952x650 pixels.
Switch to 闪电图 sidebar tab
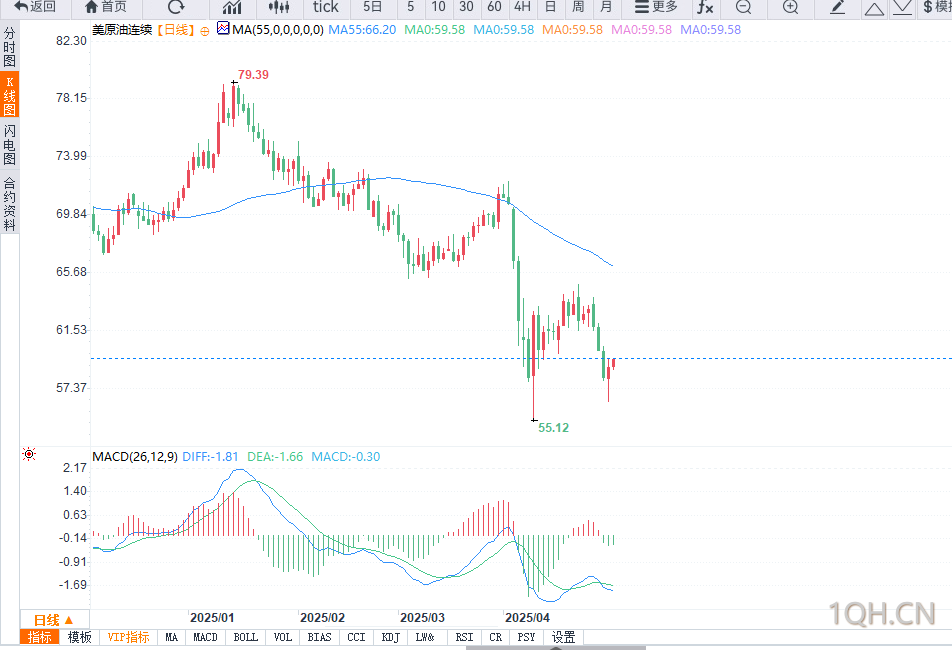tap(10, 144)
